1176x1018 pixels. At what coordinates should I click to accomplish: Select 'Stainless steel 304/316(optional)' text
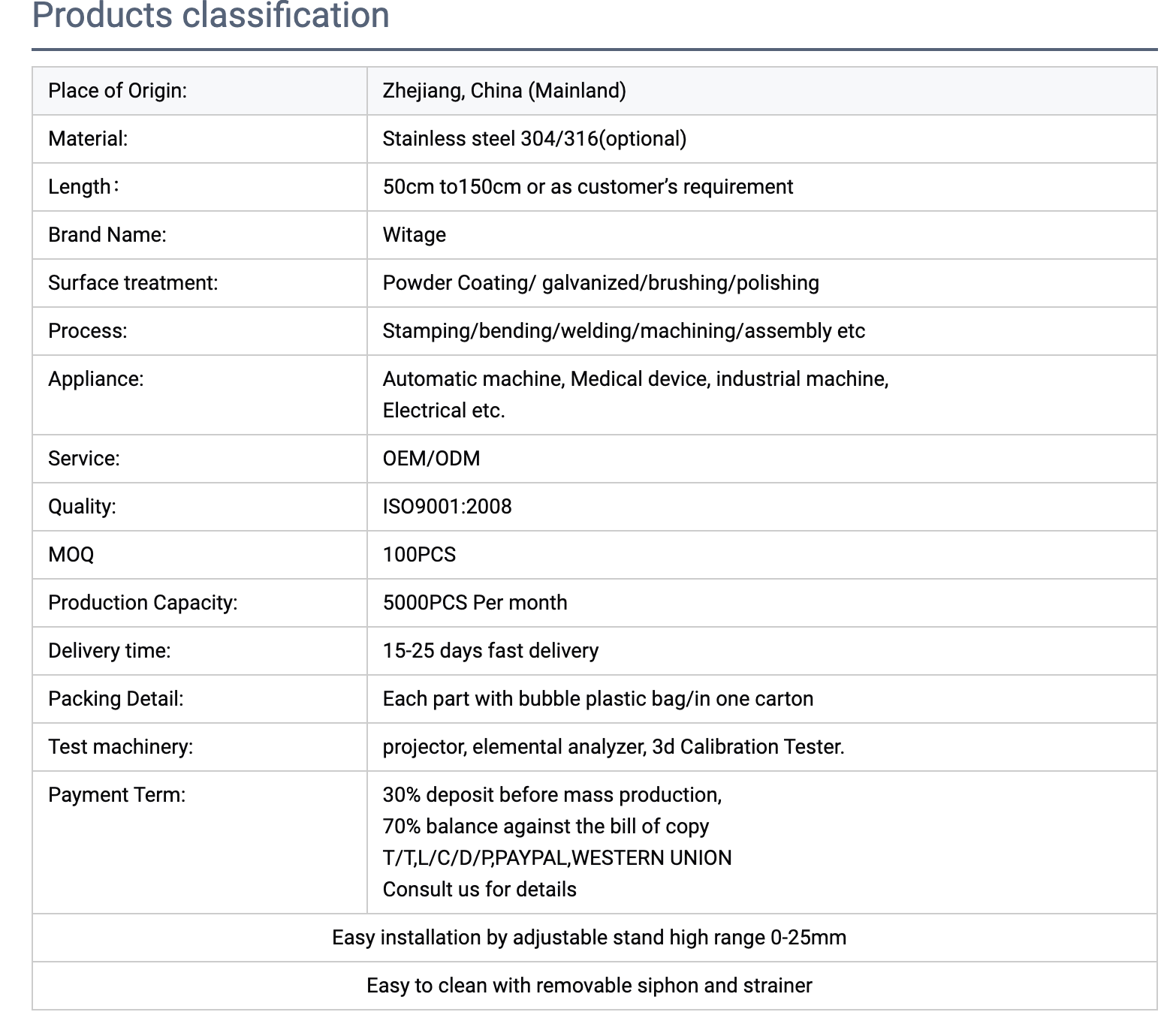click(535, 139)
